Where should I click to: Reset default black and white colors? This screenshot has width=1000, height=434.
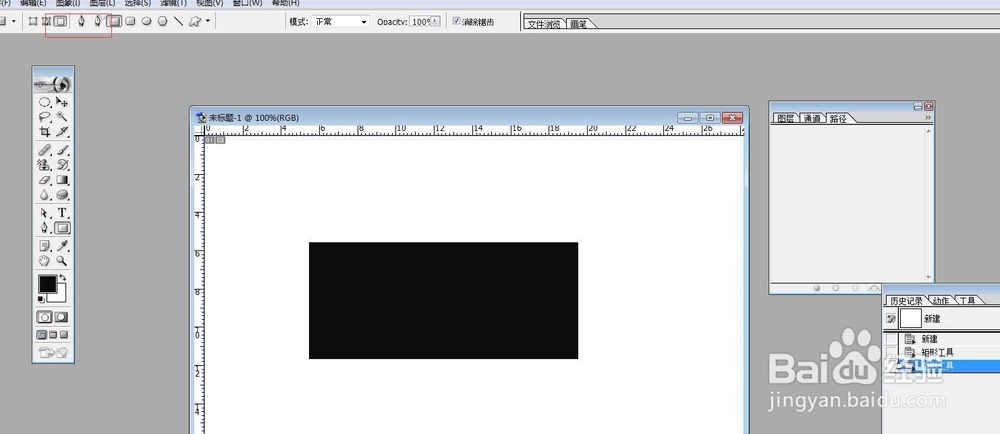pyautogui.click(x=41, y=299)
